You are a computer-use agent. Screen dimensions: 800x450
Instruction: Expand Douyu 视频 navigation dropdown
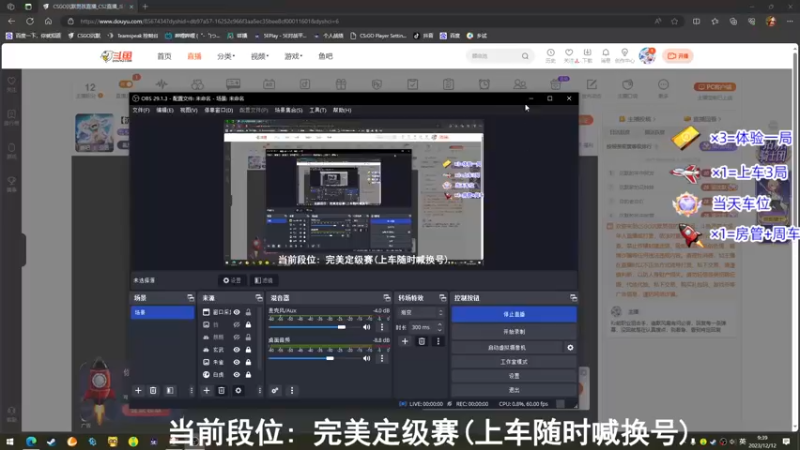tap(260, 56)
